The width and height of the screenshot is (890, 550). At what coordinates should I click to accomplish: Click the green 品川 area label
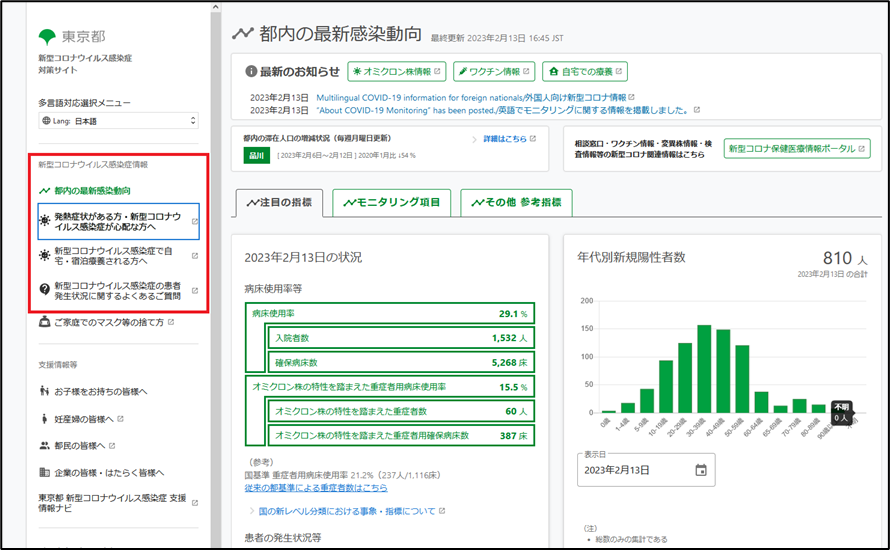coord(257,155)
